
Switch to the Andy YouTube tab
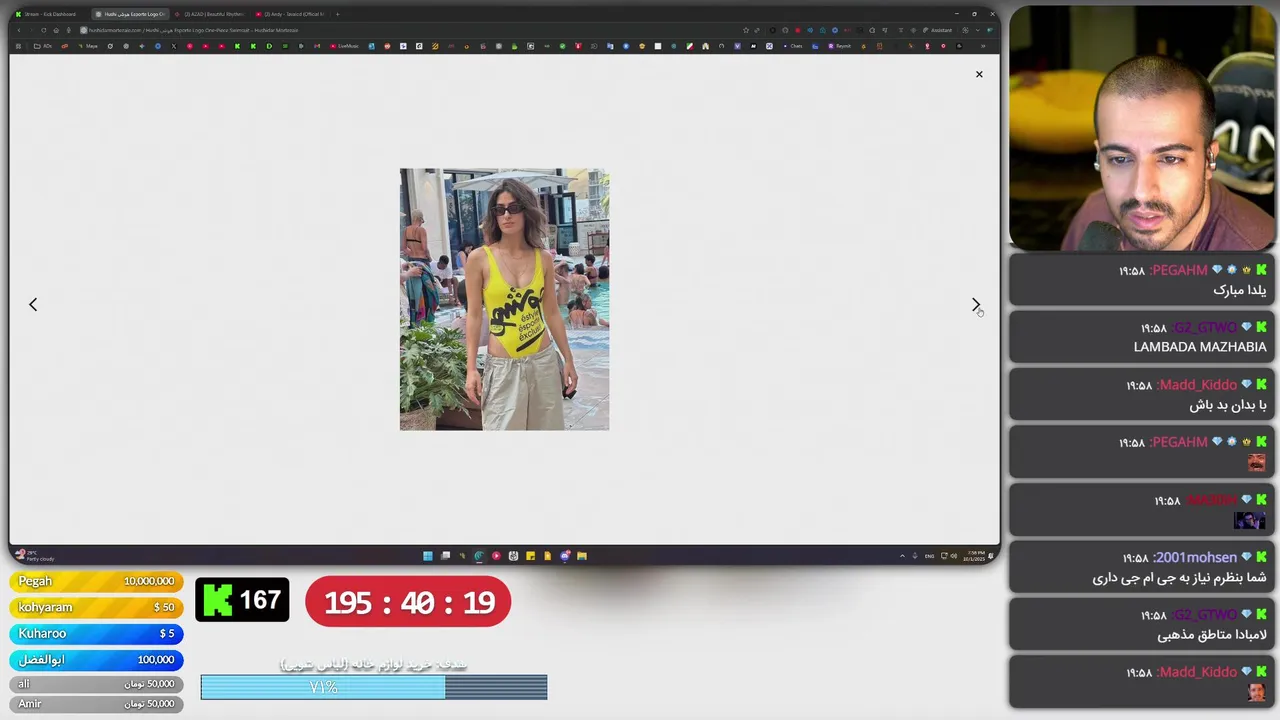tap(290, 14)
